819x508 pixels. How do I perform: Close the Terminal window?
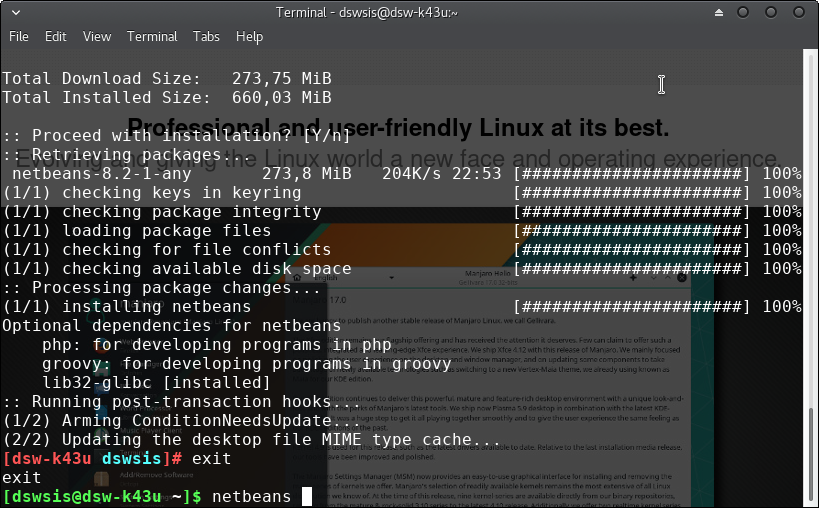click(x=798, y=13)
